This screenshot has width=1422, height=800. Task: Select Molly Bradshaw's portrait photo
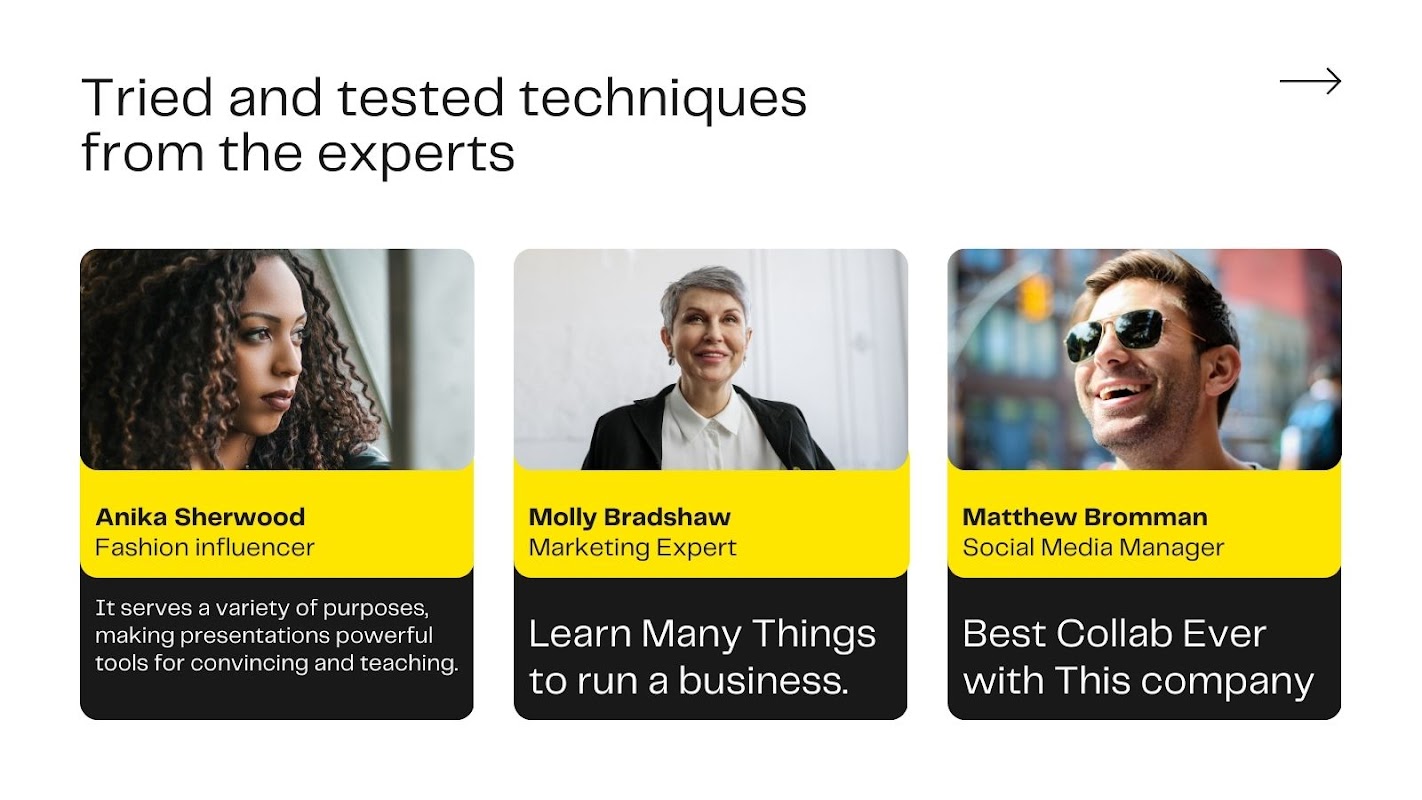[710, 359]
